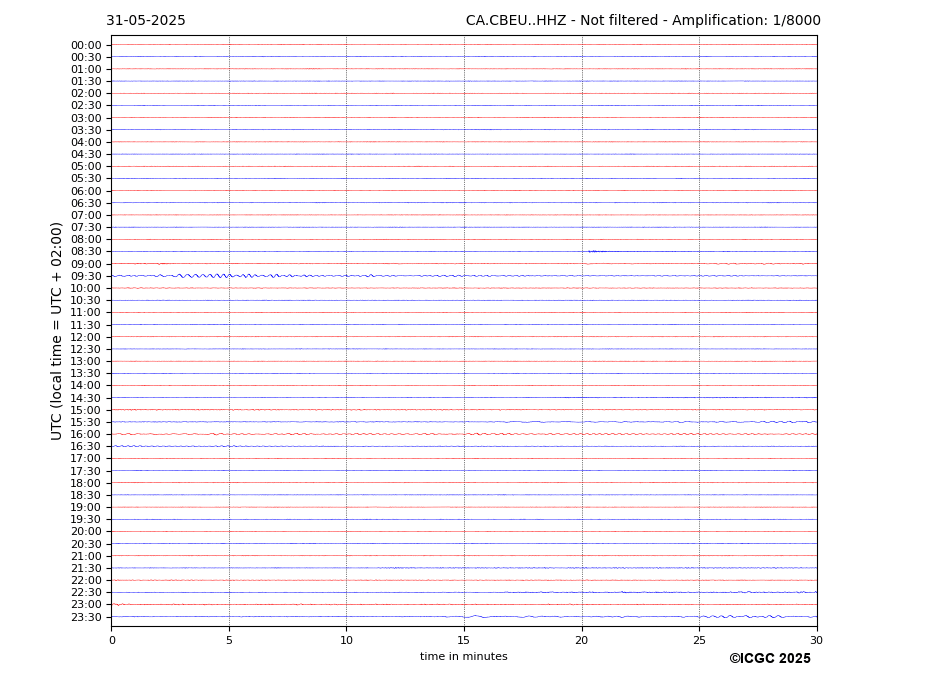Viewport: 927px width, 696px height.
Task: Click the 02:30 time row label
Action: 86,106
